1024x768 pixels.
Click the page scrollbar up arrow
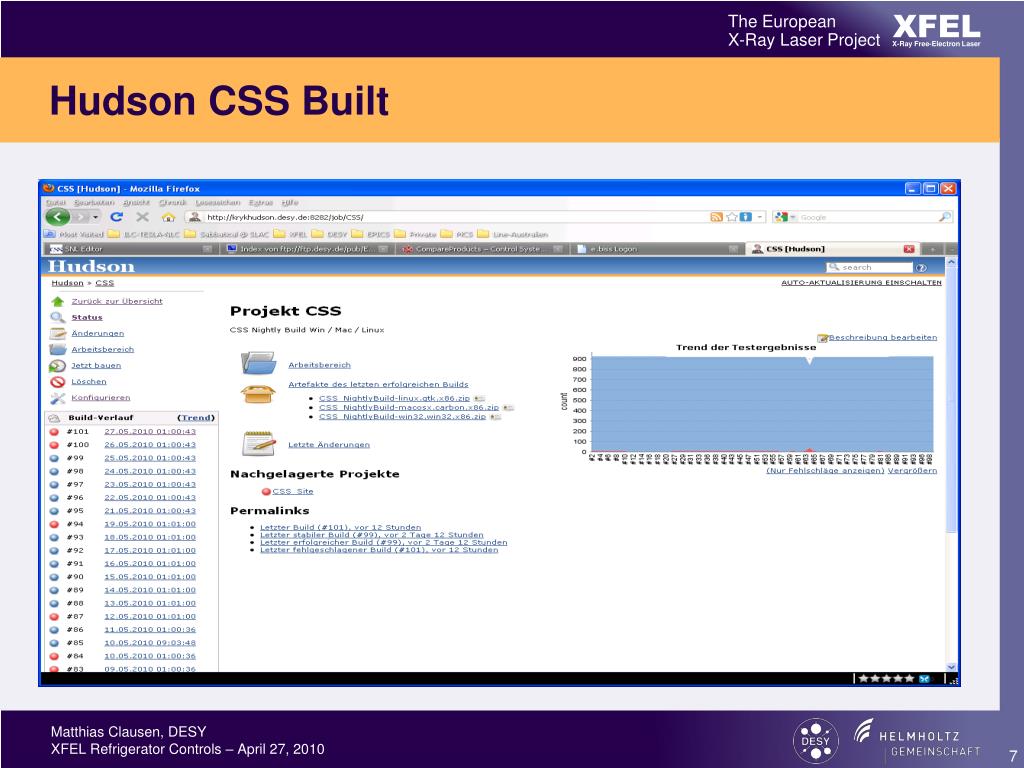(952, 262)
